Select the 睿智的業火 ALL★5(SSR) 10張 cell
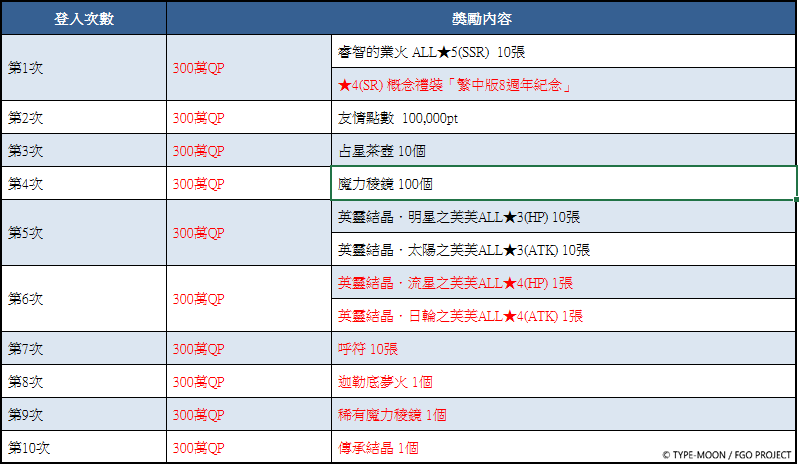 pos(563,52)
